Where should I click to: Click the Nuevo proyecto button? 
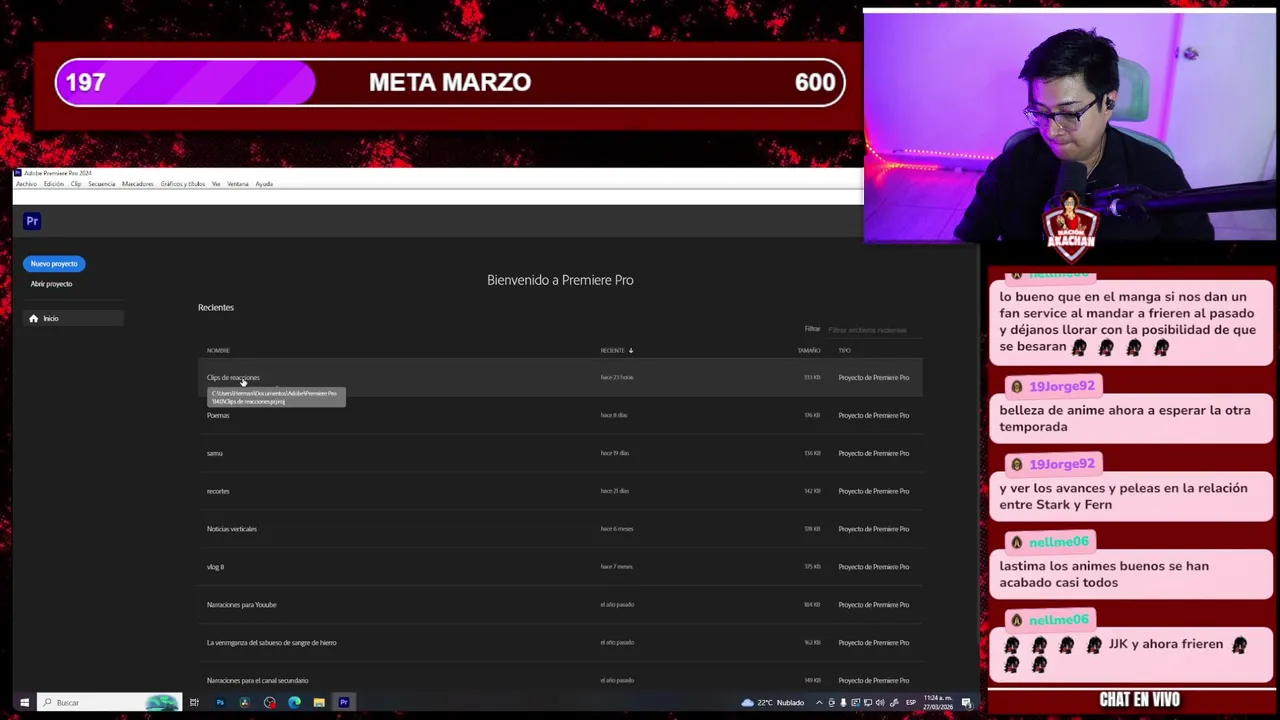pyautogui.click(x=54, y=264)
